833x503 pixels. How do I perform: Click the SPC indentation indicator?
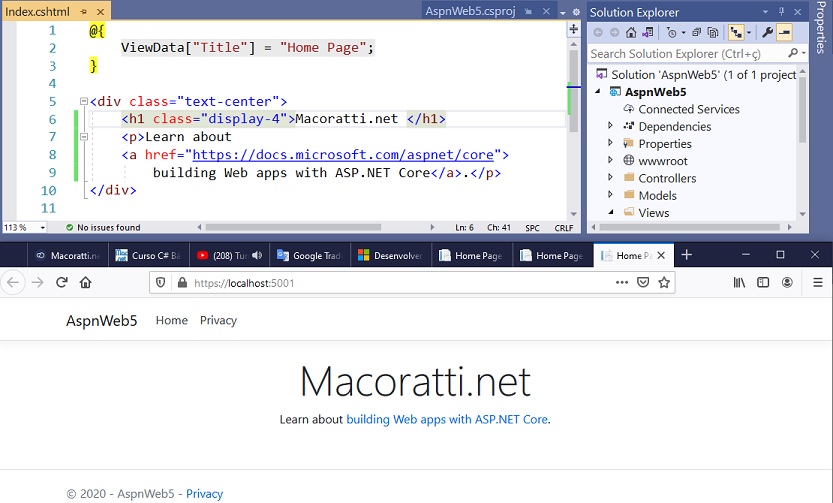532,227
